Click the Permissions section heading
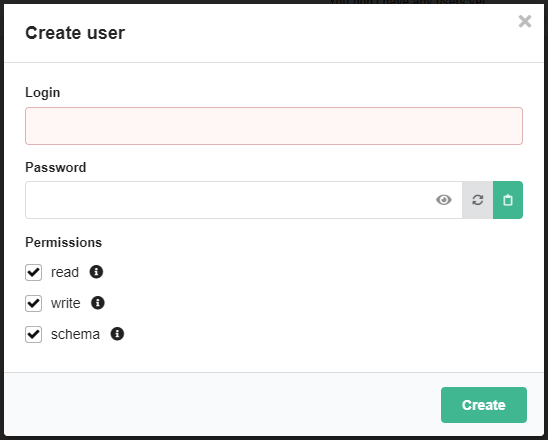This screenshot has width=548, height=440. point(64,243)
